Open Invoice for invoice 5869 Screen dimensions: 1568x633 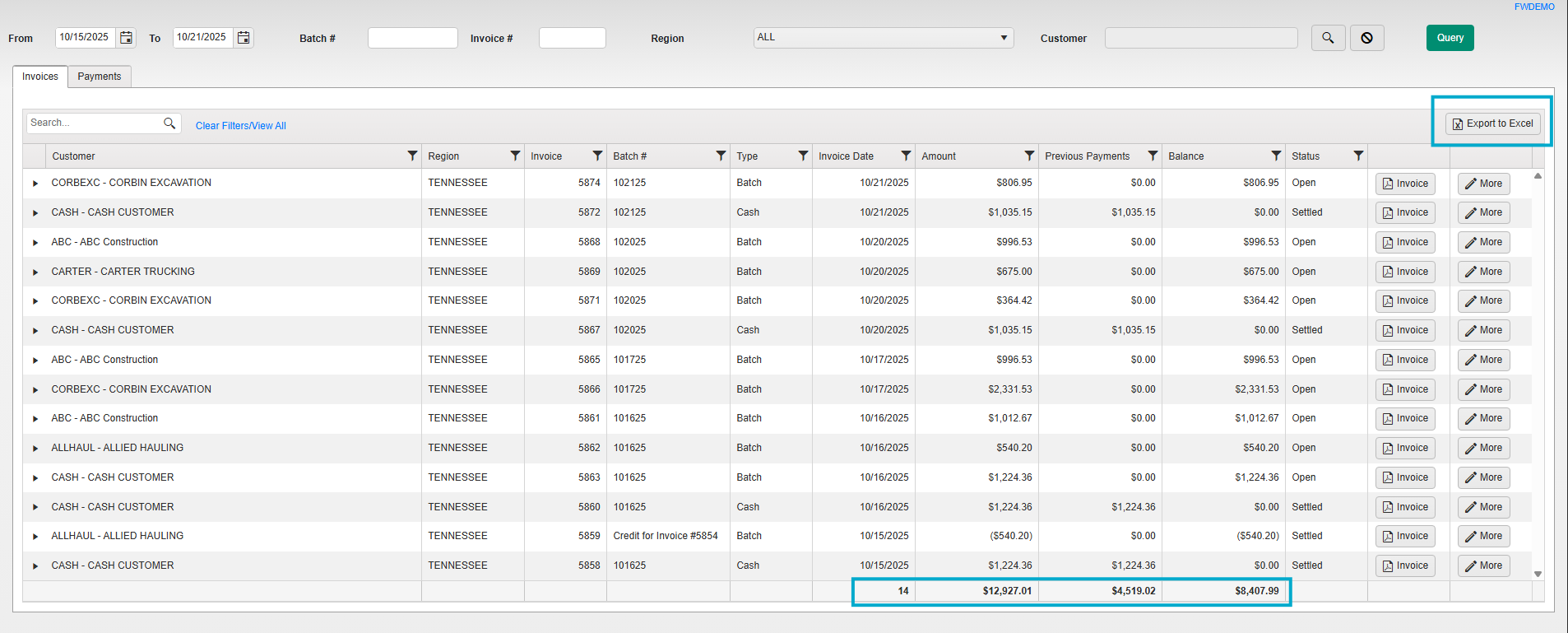tap(1405, 272)
